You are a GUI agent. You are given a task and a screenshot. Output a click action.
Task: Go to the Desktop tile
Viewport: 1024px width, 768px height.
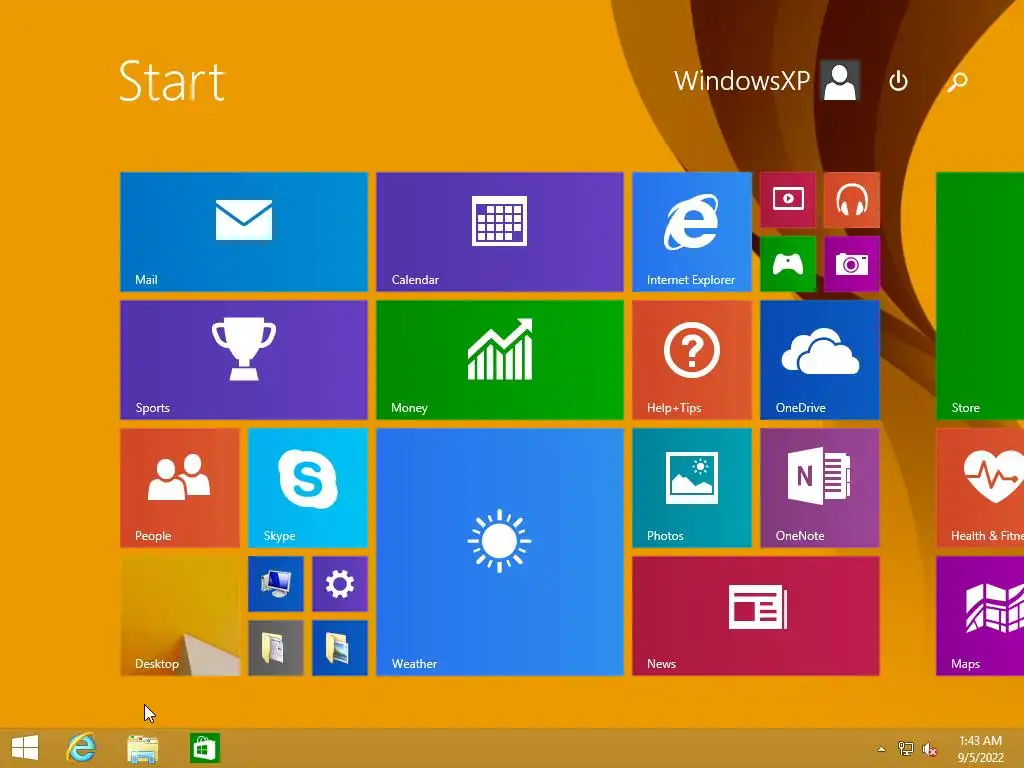coord(180,616)
